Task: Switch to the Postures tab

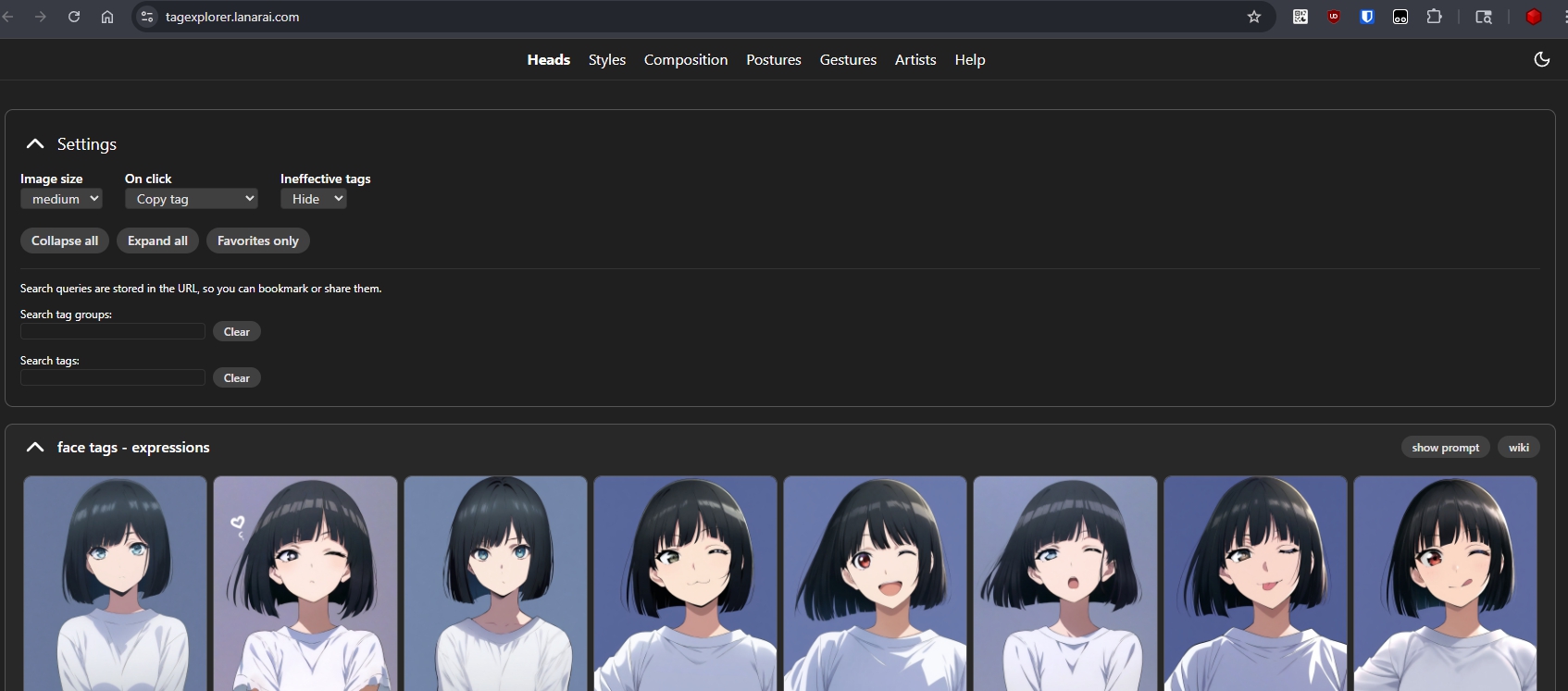Action: point(774,59)
